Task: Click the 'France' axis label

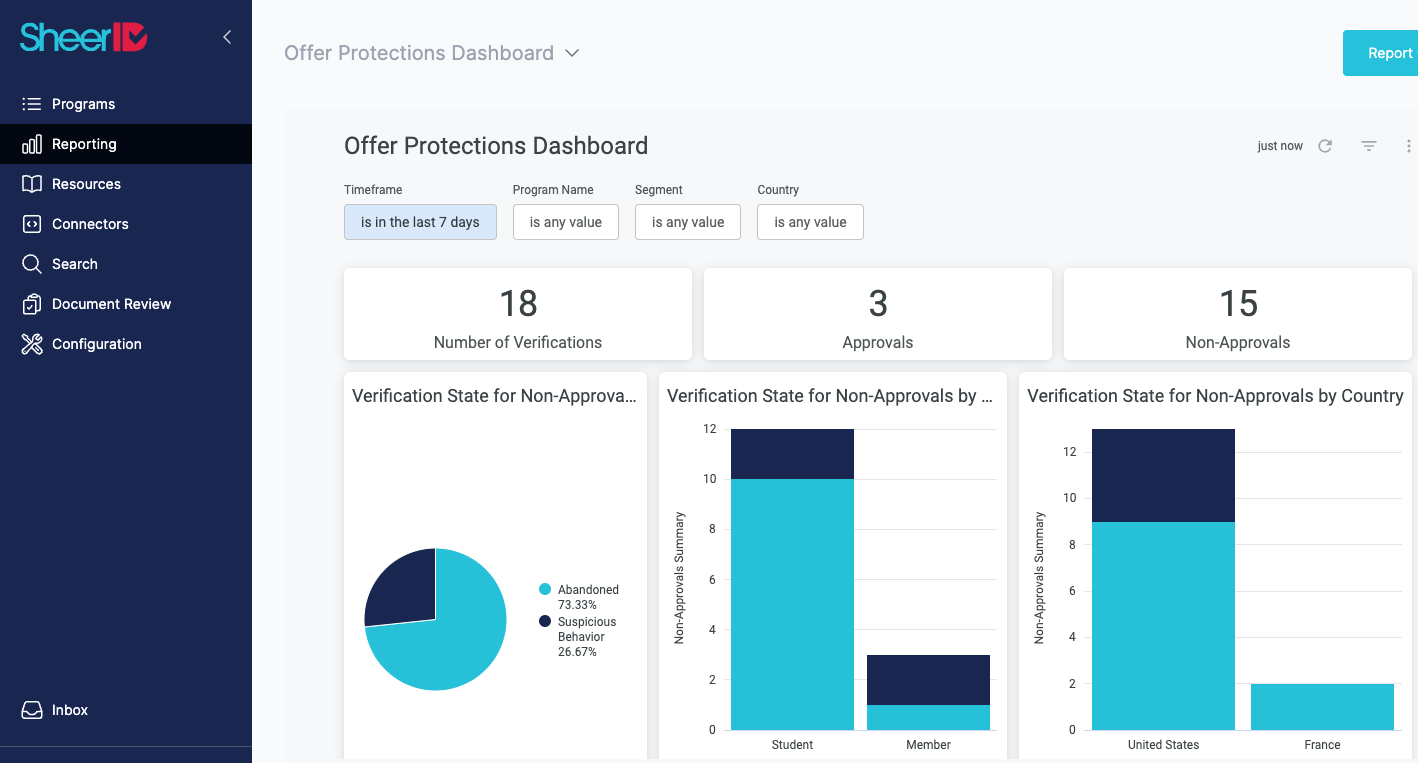Action: pos(1322,745)
